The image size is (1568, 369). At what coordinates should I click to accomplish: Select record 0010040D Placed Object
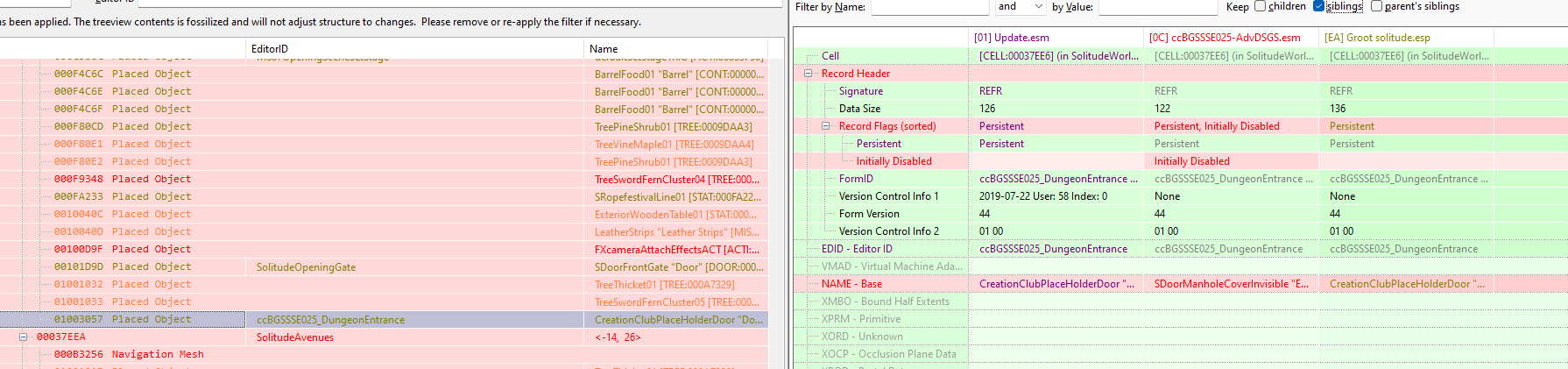point(123,231)
